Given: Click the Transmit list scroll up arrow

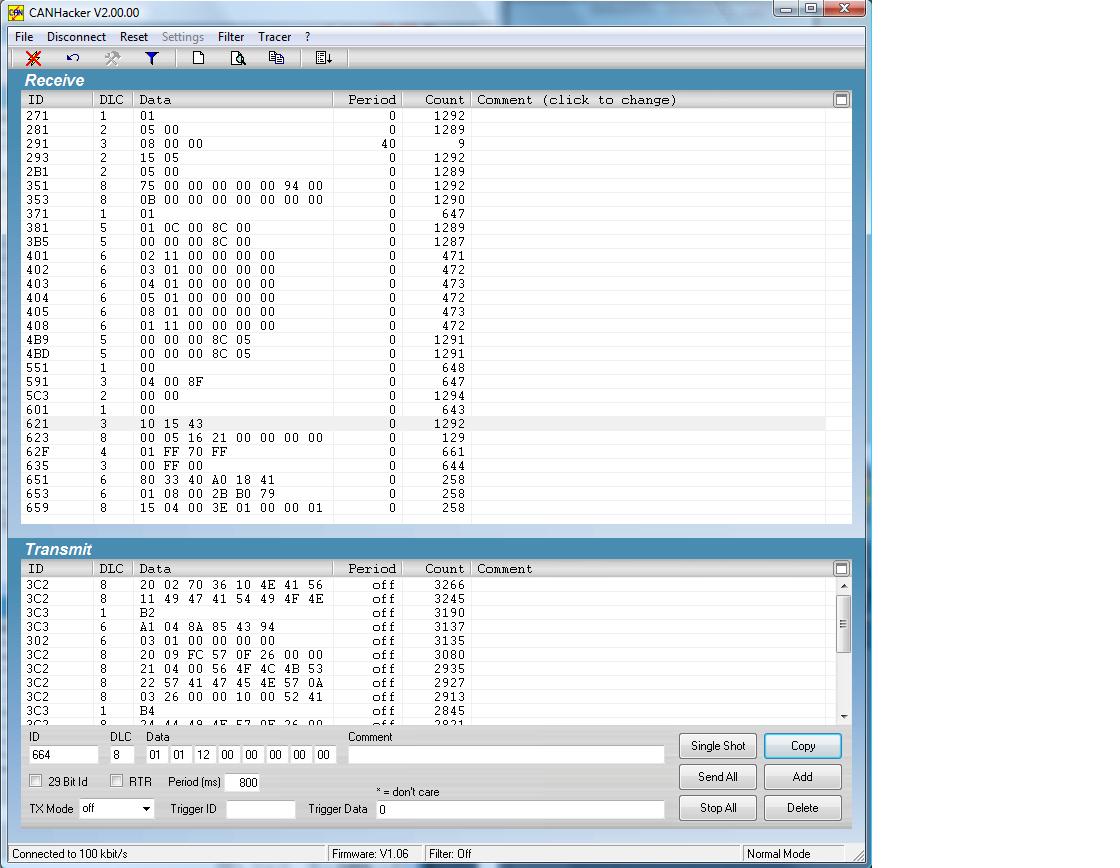Looking at the screenshot, I should (844, 586).
